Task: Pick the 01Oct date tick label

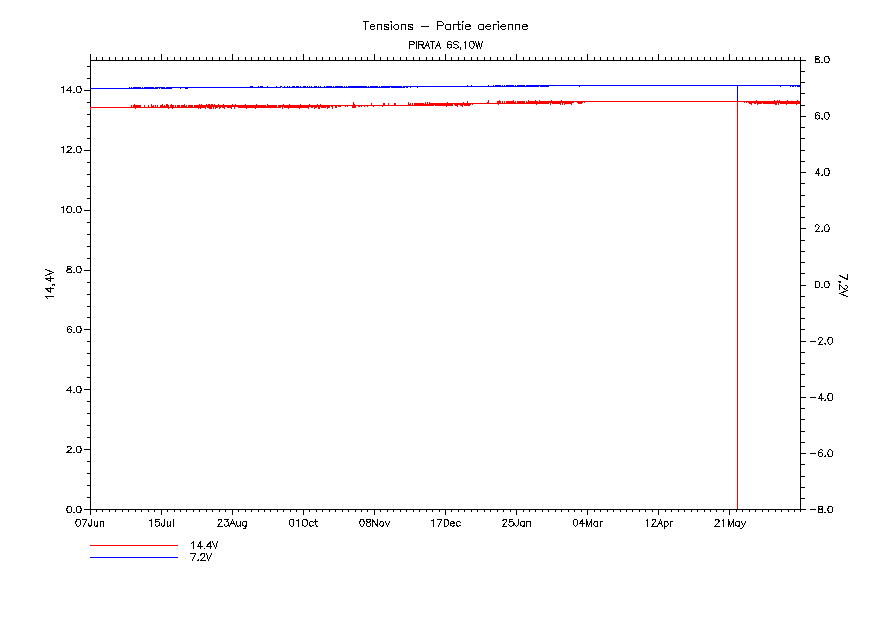Action: tap(303, 522)
